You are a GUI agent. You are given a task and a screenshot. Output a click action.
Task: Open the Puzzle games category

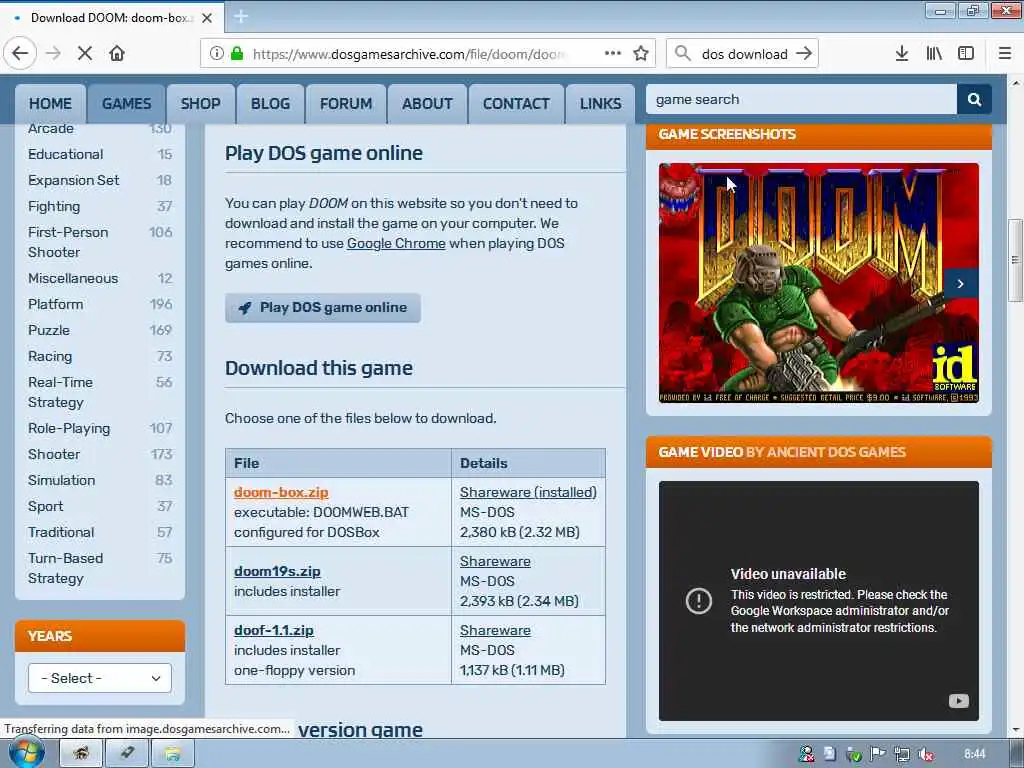[48, 330]
